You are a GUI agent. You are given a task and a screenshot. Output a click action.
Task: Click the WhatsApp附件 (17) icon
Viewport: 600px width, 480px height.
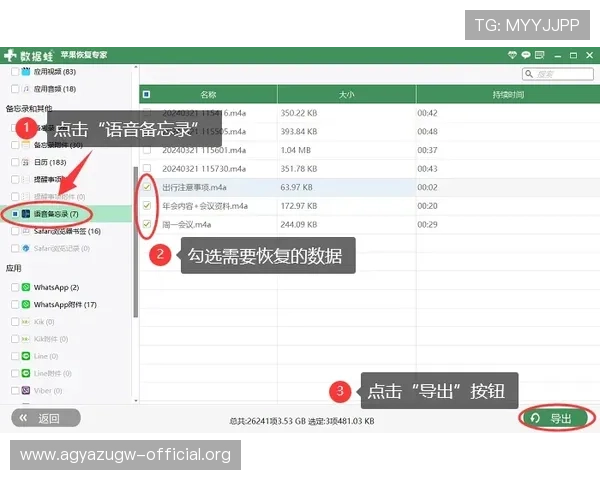tap(26, 304)
